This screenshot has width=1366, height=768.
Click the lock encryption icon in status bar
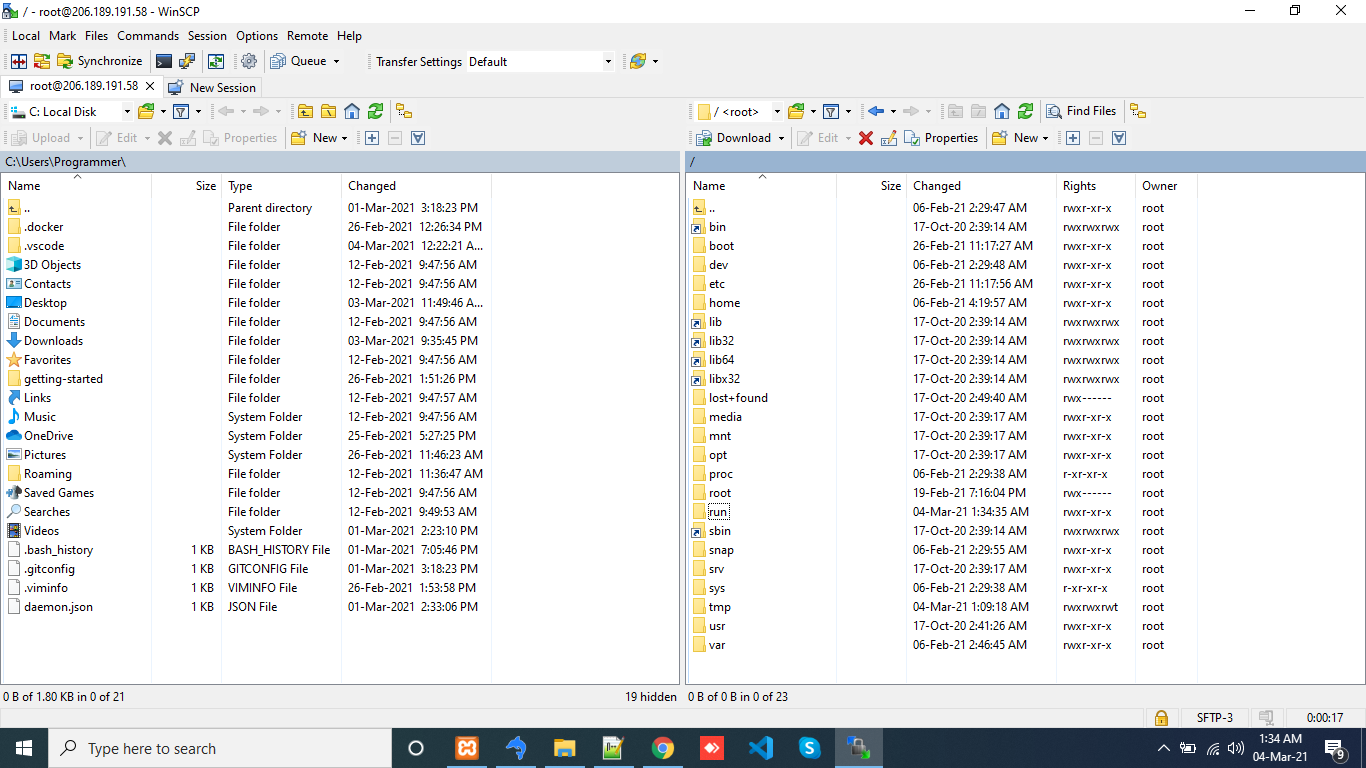(x=1161, y=718)
